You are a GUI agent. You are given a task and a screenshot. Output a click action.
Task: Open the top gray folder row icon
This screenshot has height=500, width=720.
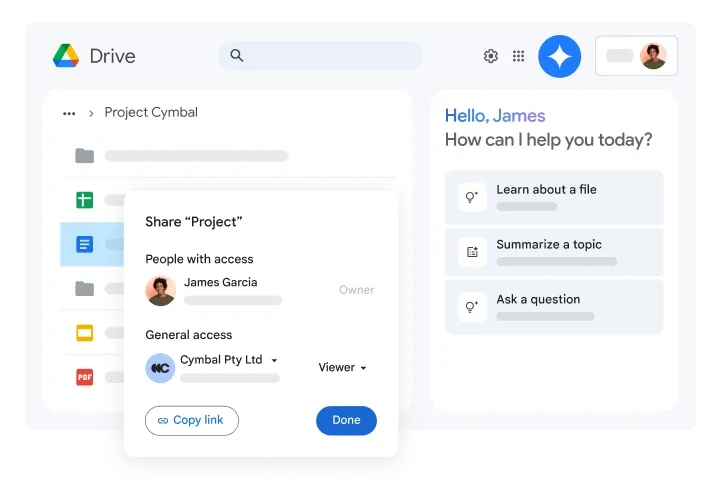pos(84,156)
